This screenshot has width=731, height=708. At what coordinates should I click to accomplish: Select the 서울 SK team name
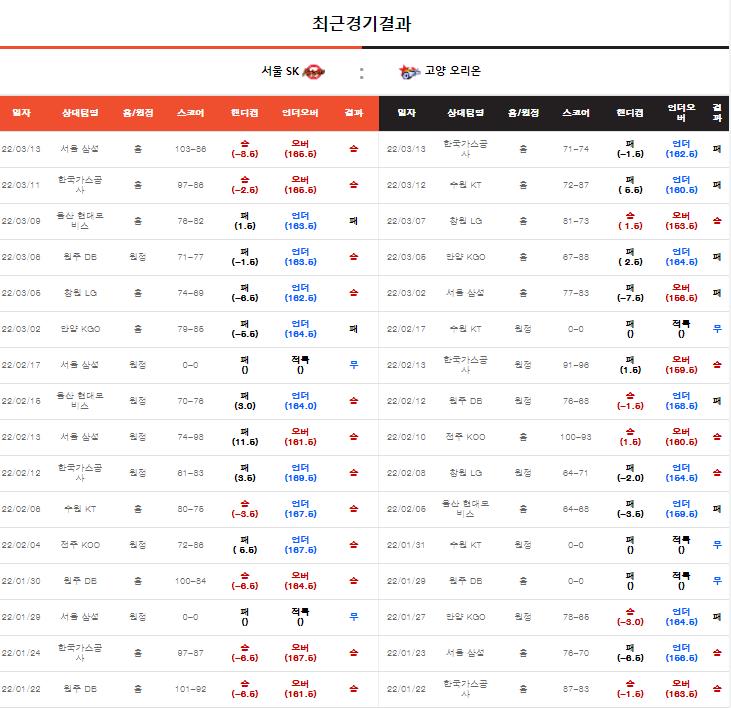click(x=280, y=71)
